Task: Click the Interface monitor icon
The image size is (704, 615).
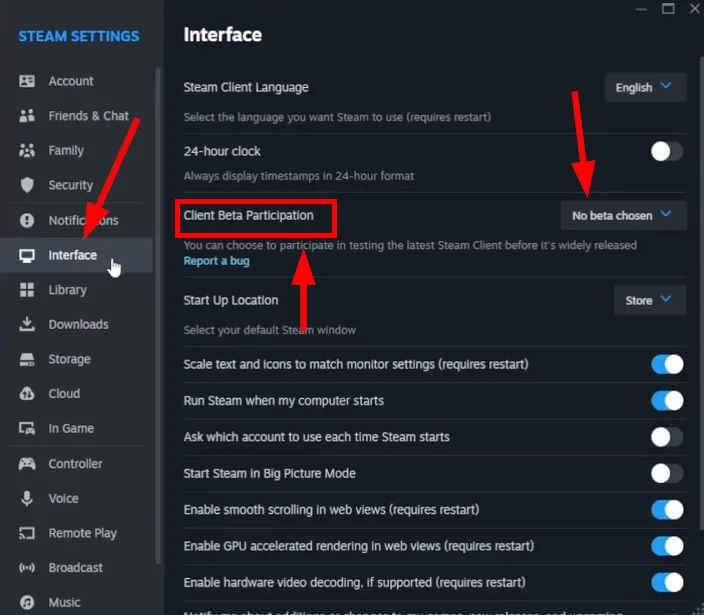Action: click(x=27, y=255)
